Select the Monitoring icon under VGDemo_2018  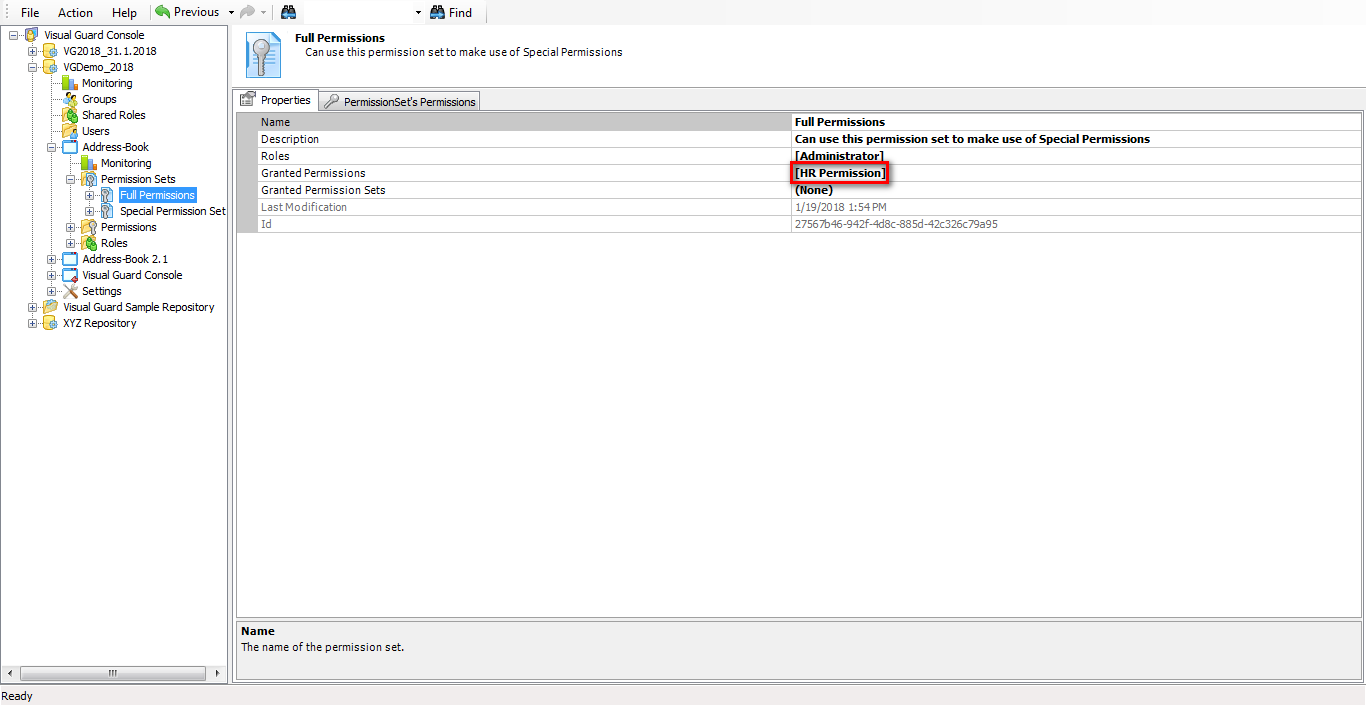[x=69, y=82]
